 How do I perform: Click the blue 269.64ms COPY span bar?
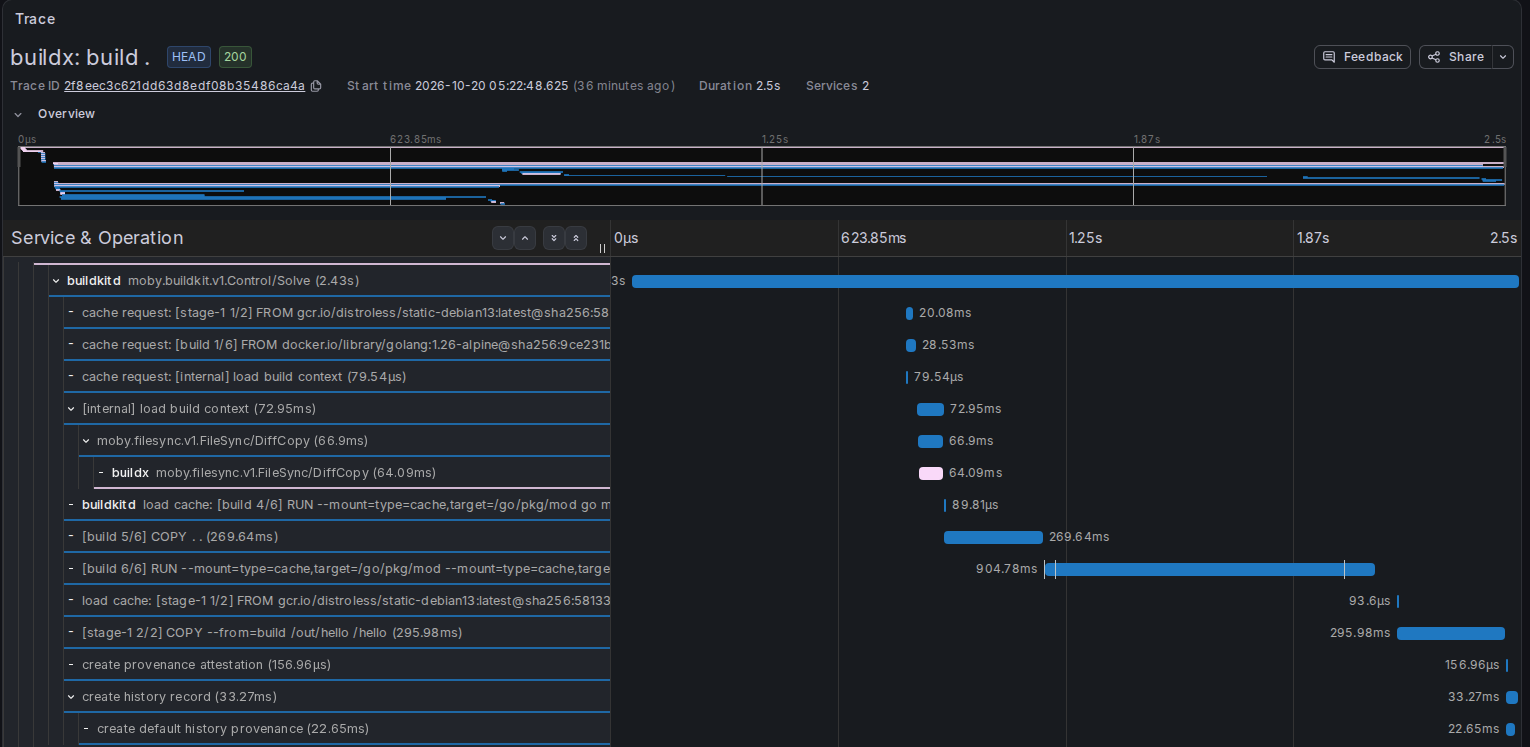[x=993, y=537]
